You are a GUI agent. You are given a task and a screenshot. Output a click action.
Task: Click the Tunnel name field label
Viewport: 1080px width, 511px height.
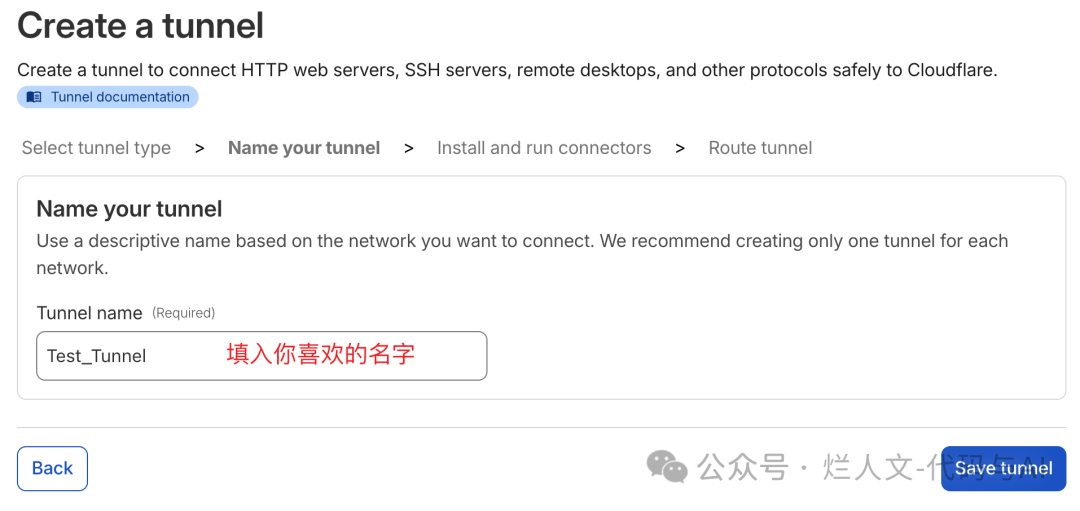click(x=89, y=313)
